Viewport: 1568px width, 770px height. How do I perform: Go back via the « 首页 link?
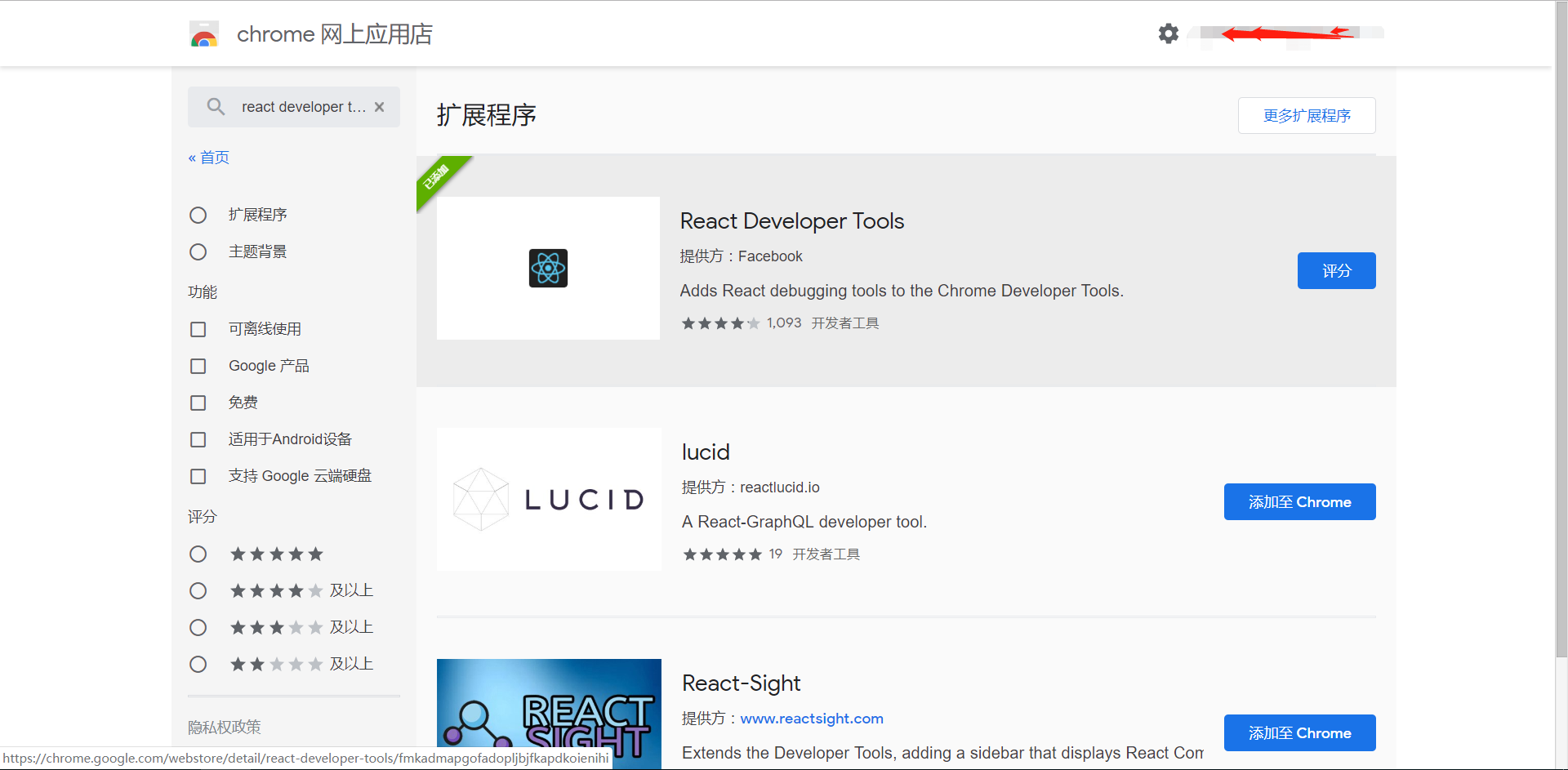[208, 158]
